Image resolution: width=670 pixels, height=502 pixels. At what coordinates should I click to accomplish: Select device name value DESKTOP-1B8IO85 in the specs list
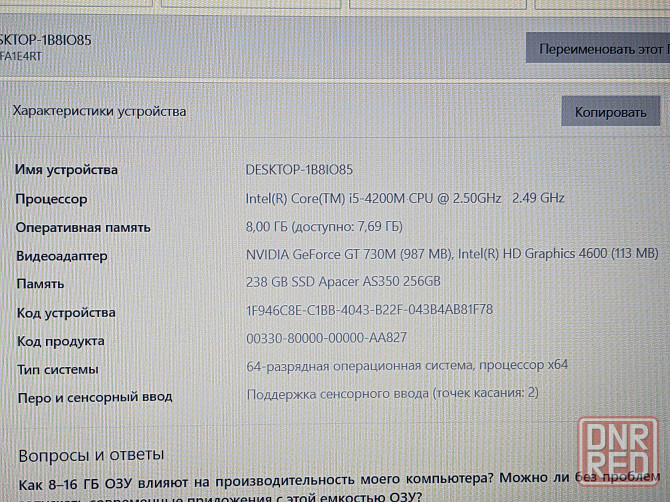(299, 170)
